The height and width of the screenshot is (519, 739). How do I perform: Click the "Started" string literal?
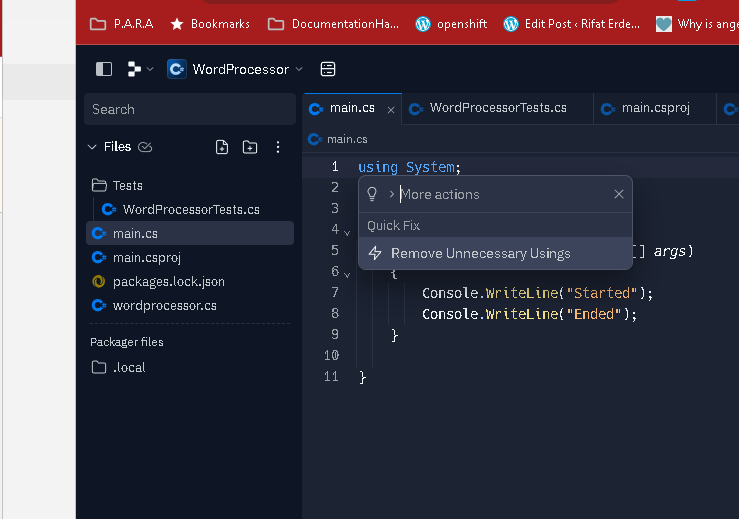pyautogui.click(x=602, y=293)
